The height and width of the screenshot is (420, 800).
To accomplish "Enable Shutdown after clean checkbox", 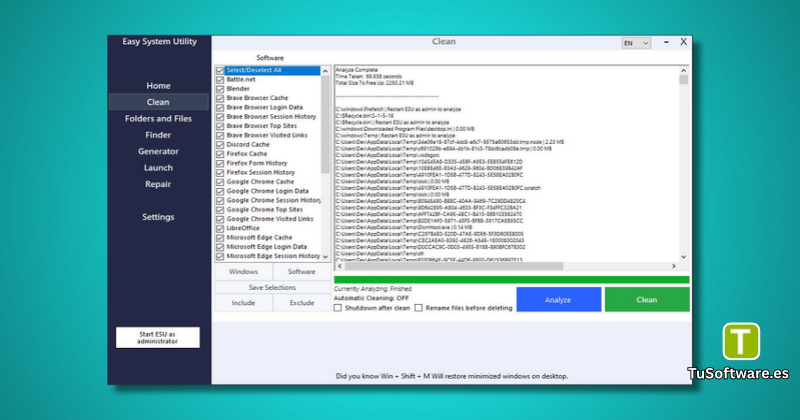I will coord(338,308).
